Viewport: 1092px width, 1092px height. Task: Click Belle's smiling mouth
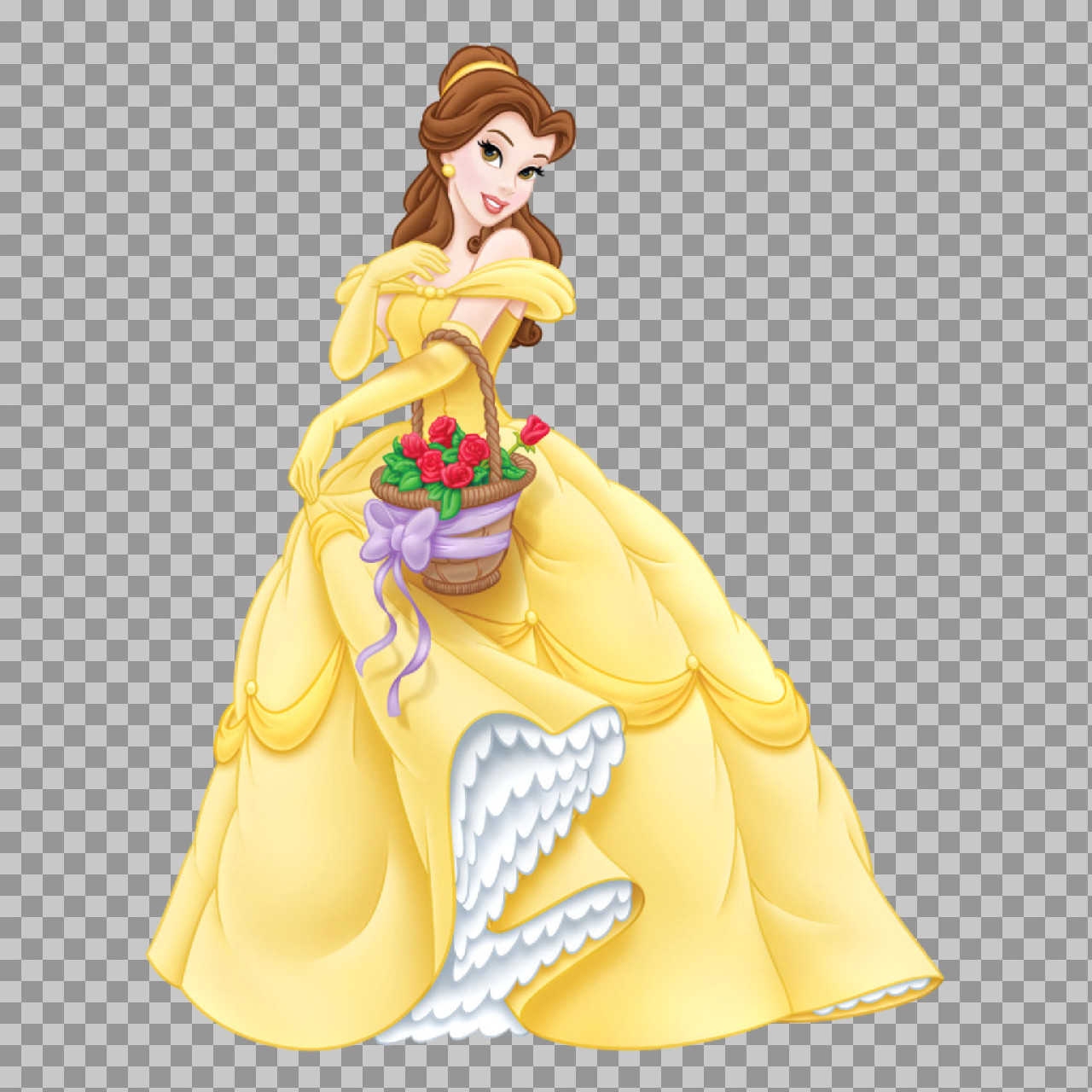pos(493,205)
